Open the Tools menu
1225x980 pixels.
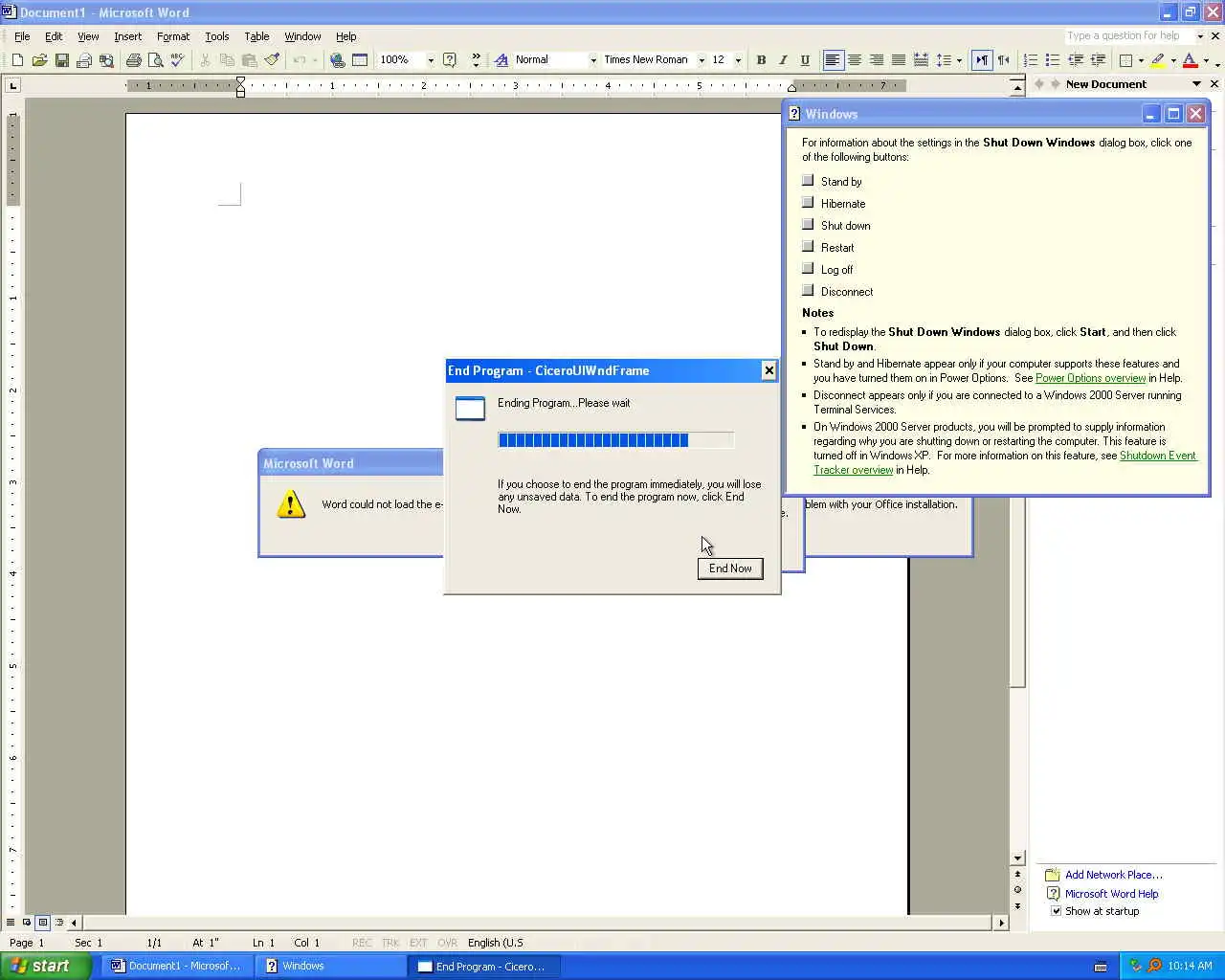coord(217,36)
